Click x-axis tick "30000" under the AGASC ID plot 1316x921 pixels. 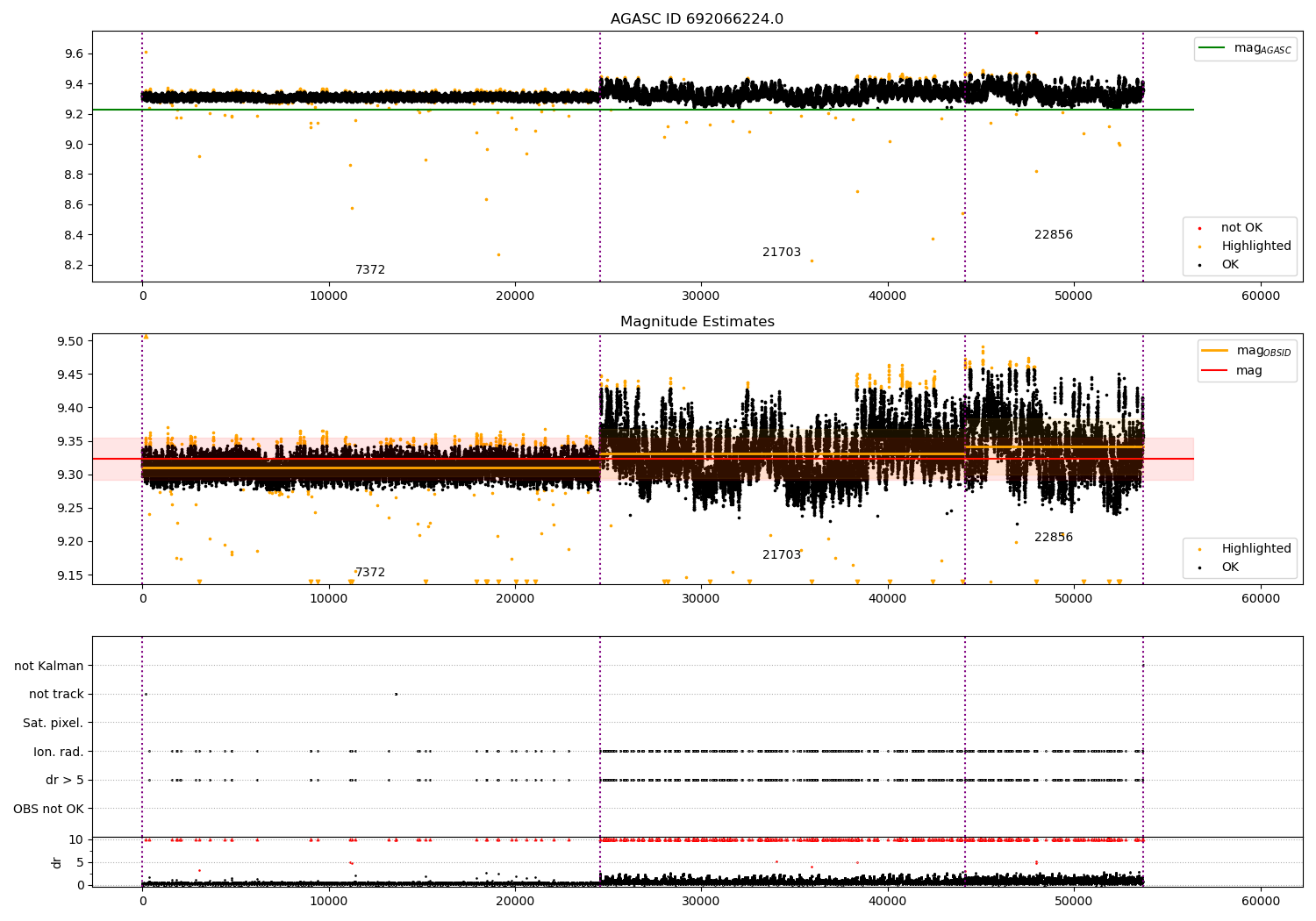tap(701, 296)
